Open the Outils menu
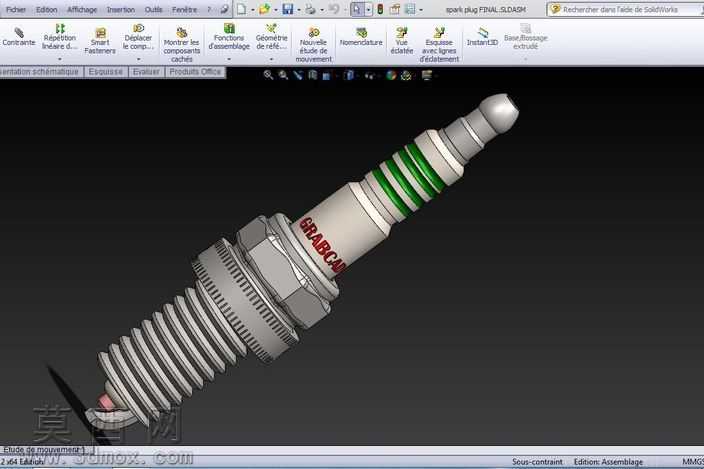Image resolution: width=704 pixels, height=469 pixels. [154, 9]
